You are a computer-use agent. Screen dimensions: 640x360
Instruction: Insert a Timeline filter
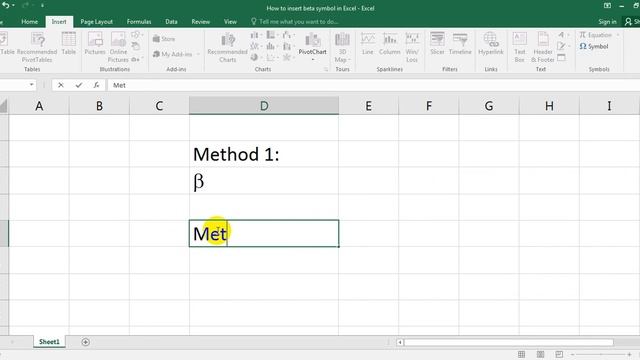[x=460, y=43]
